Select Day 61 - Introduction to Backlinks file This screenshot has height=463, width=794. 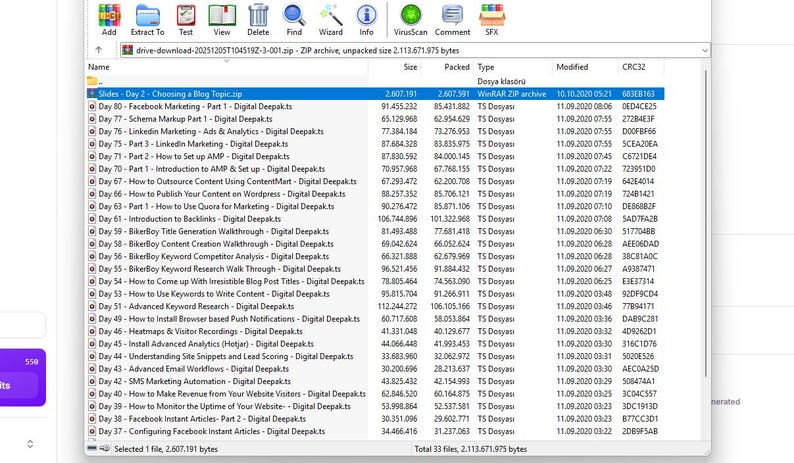(375, 219)
